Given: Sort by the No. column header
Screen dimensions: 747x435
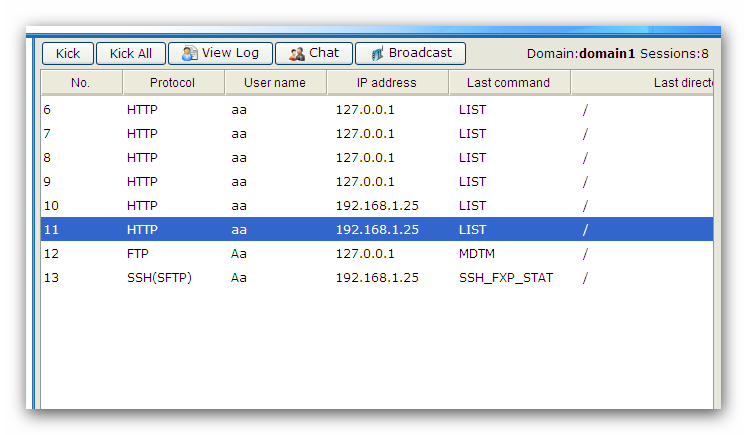Looking at the screenshot, I should click(x=81, y=83).
